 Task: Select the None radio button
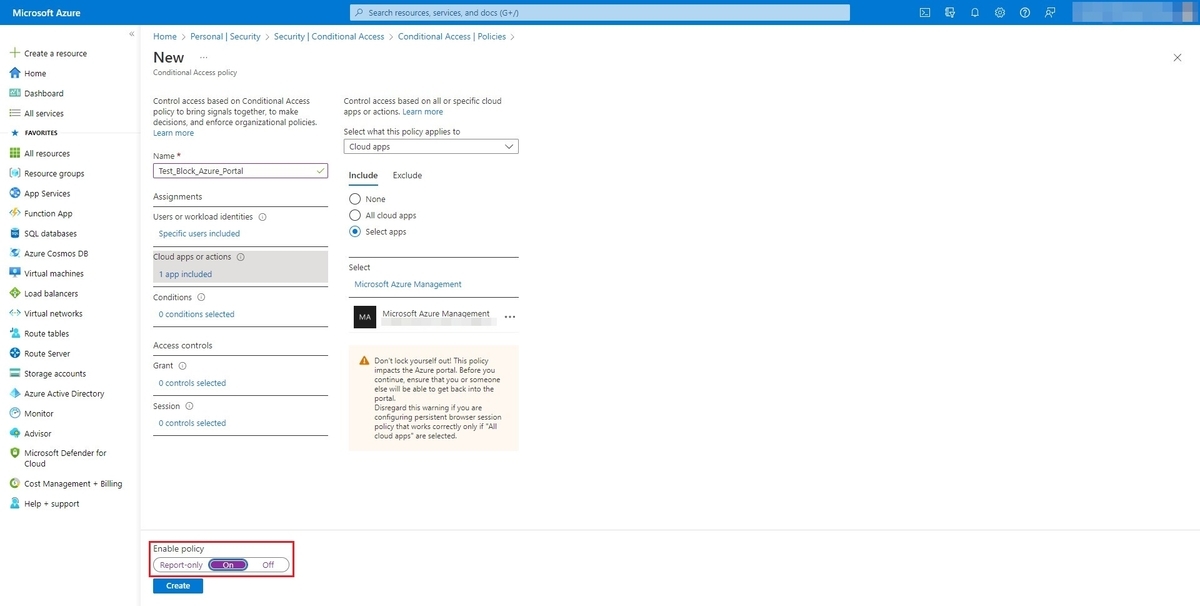coord(354,199)
